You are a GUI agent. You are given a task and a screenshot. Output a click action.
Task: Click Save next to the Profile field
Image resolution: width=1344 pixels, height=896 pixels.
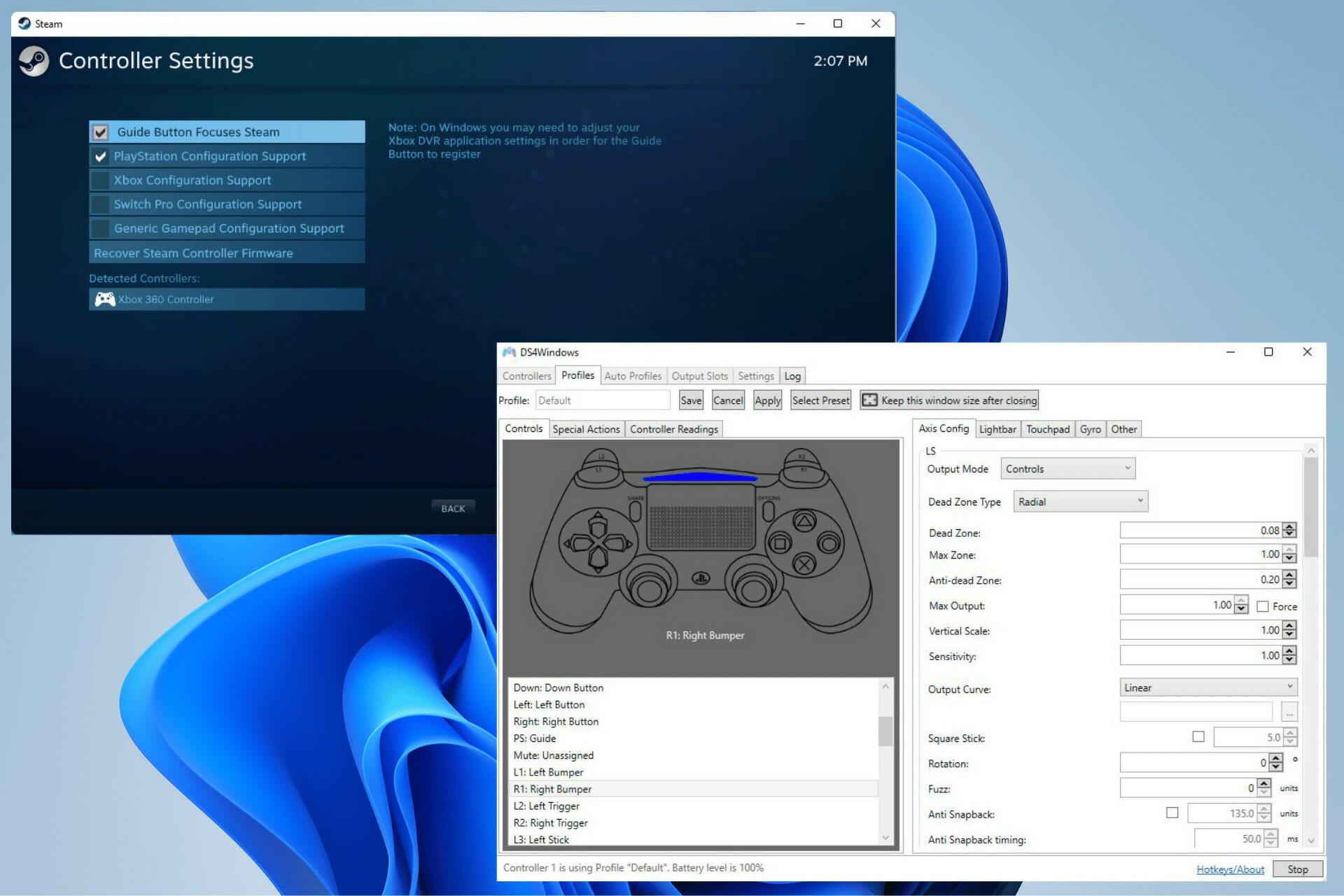[691, 400]
